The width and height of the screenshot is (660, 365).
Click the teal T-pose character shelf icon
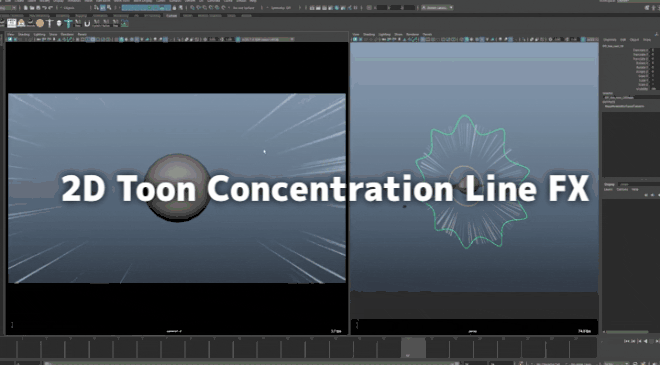(69, 23)
